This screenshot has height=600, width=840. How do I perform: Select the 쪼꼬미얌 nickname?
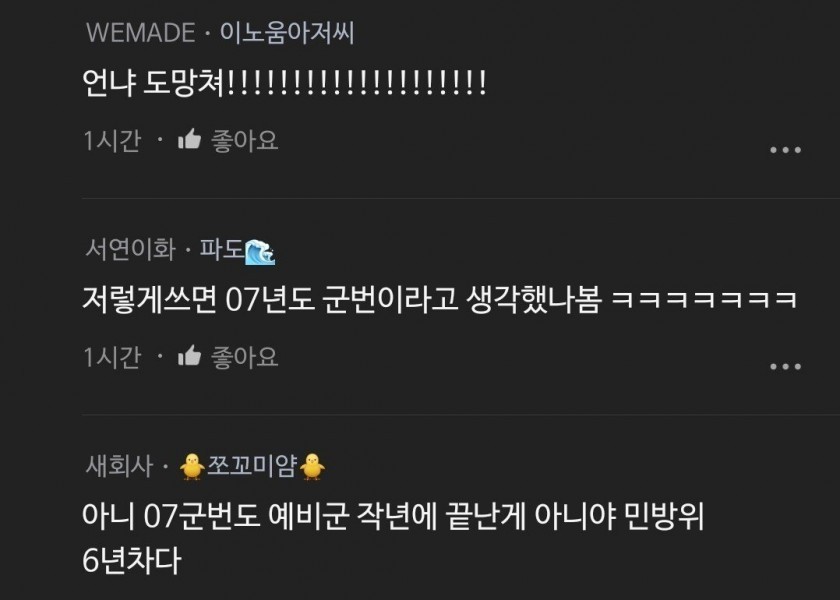click(x=252, y=466)
